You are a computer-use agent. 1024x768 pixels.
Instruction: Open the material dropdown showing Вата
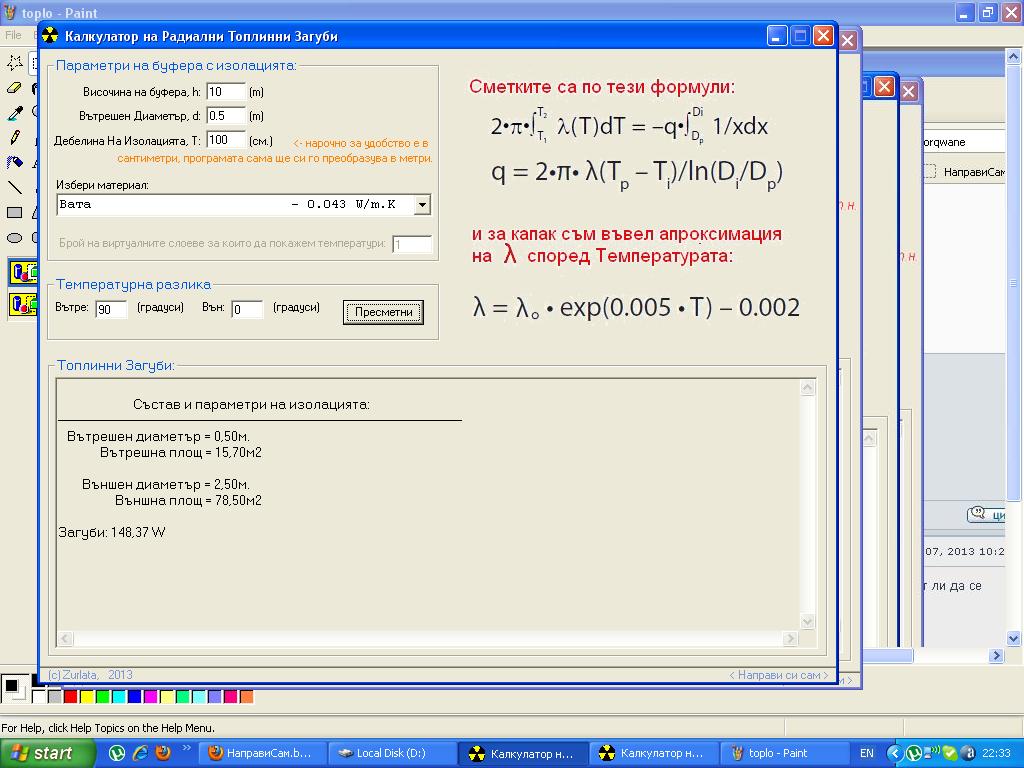tap(422, 205)
